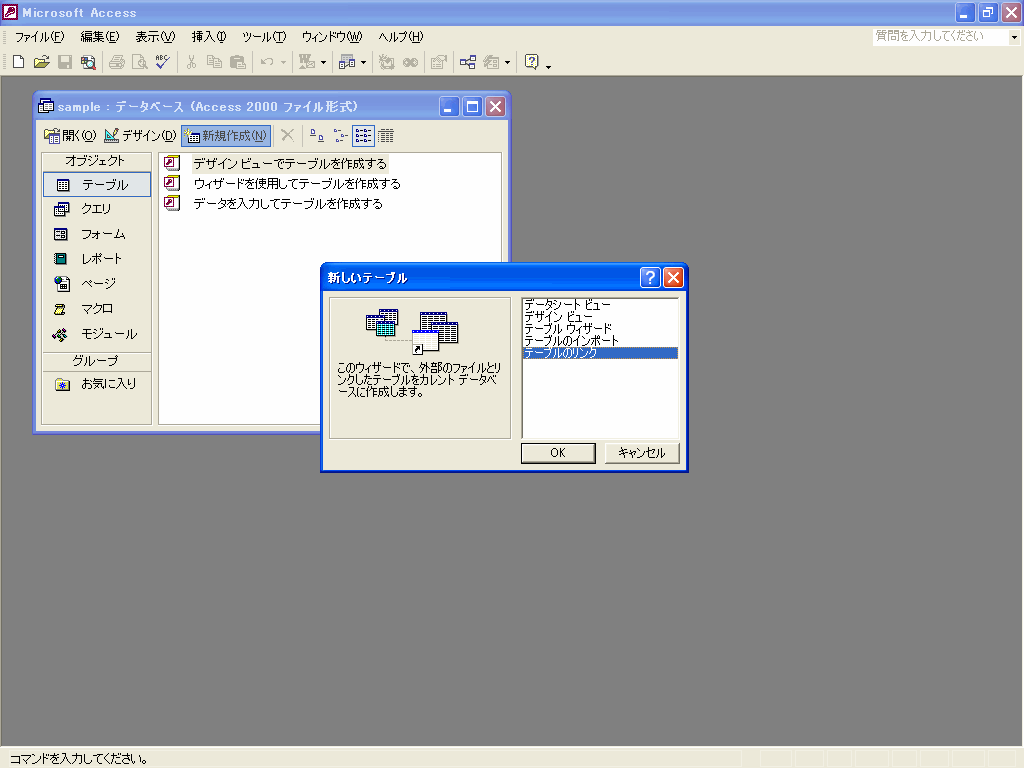Click the Office Links icon
This screenshot has width=1024, height=768.
[306, 62]
